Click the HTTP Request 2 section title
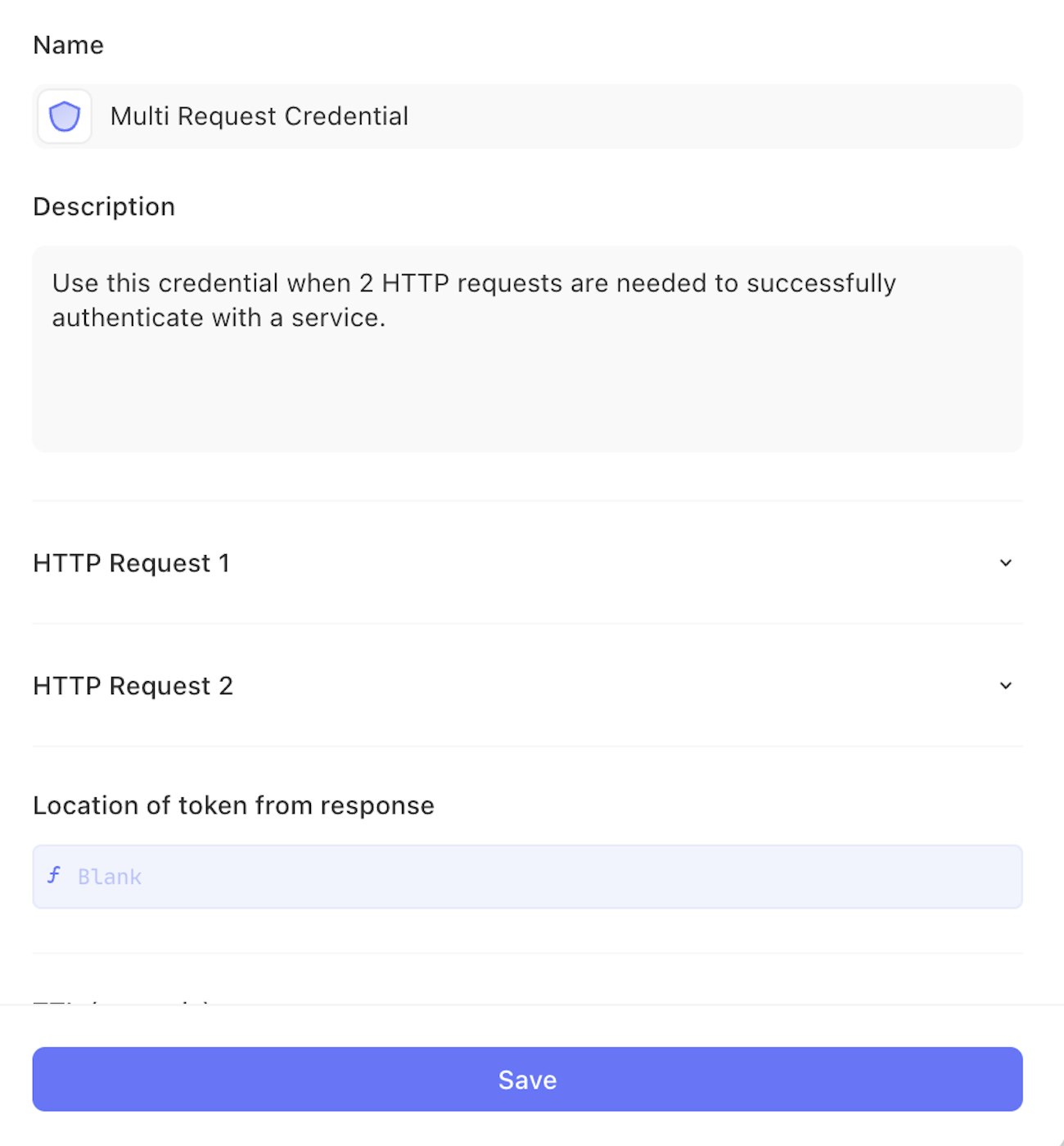The image size is (1064, 1146). [133, 686]
